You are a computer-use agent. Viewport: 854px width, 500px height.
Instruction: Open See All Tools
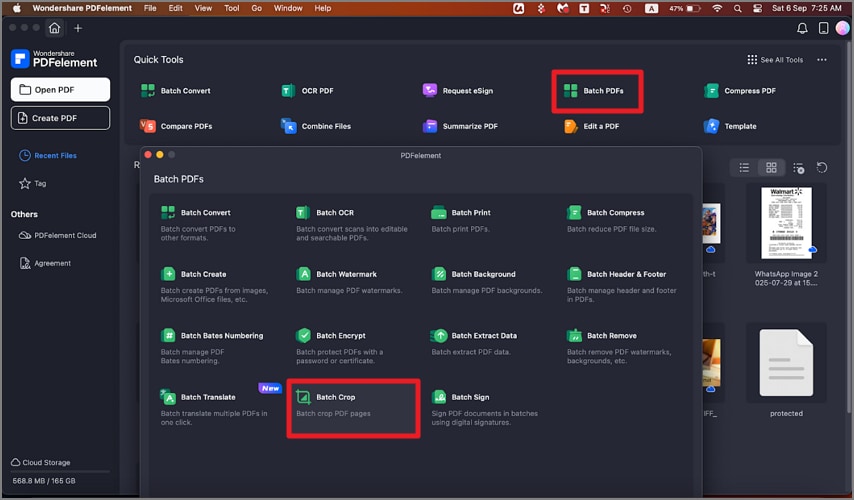coord(775,60)
